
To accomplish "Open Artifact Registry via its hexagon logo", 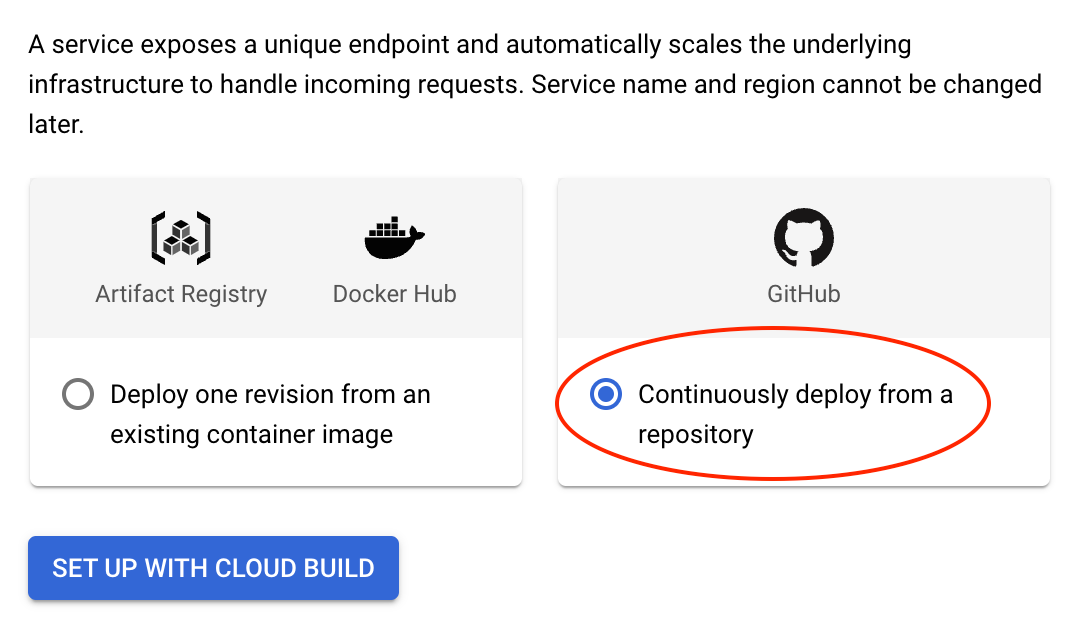I will click(x=181, y=238).
